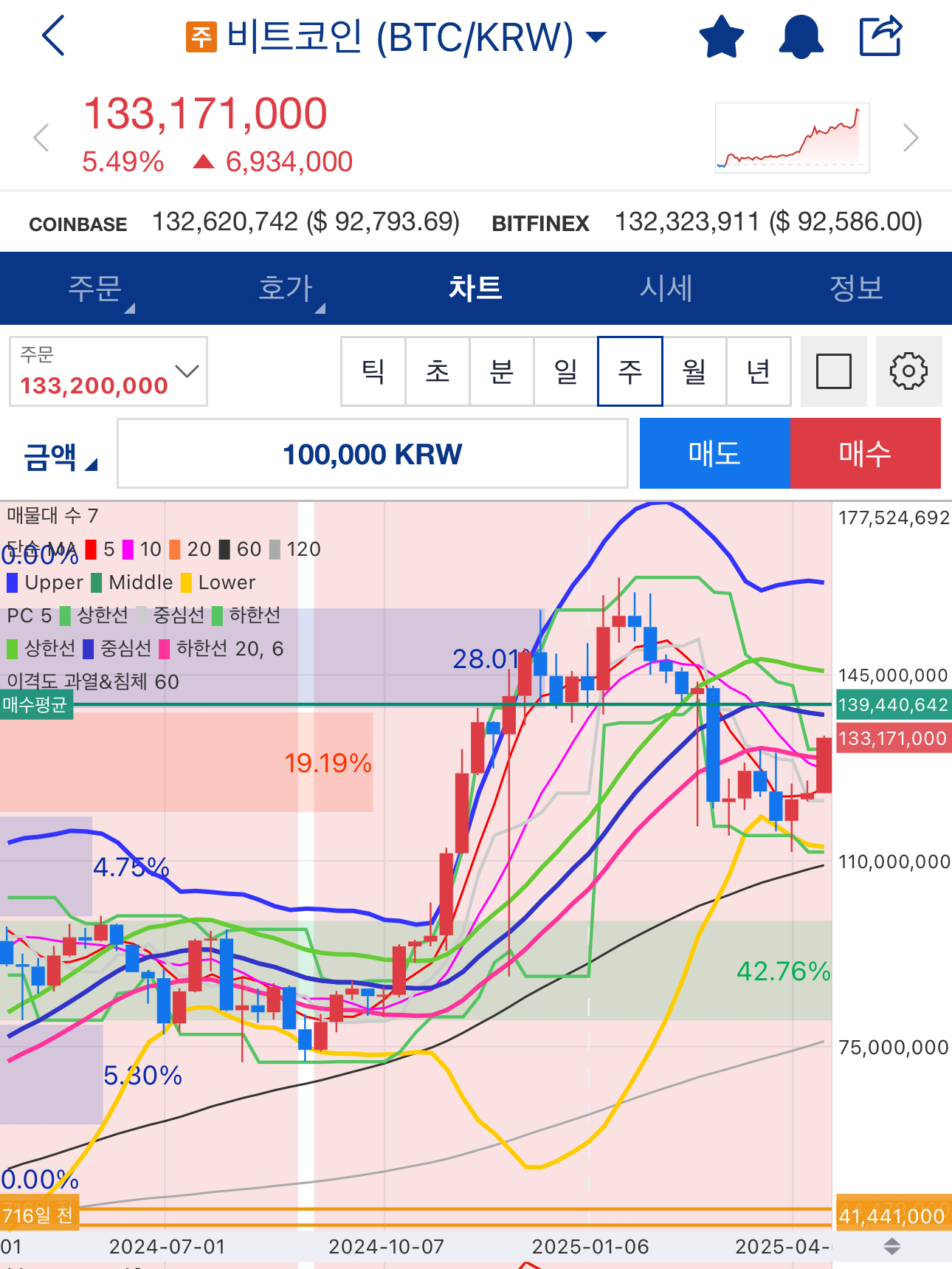Switch to the 호가 tab
Image resolution: width=952 pixels, height=1269 pixels.
tap(286, 288)
